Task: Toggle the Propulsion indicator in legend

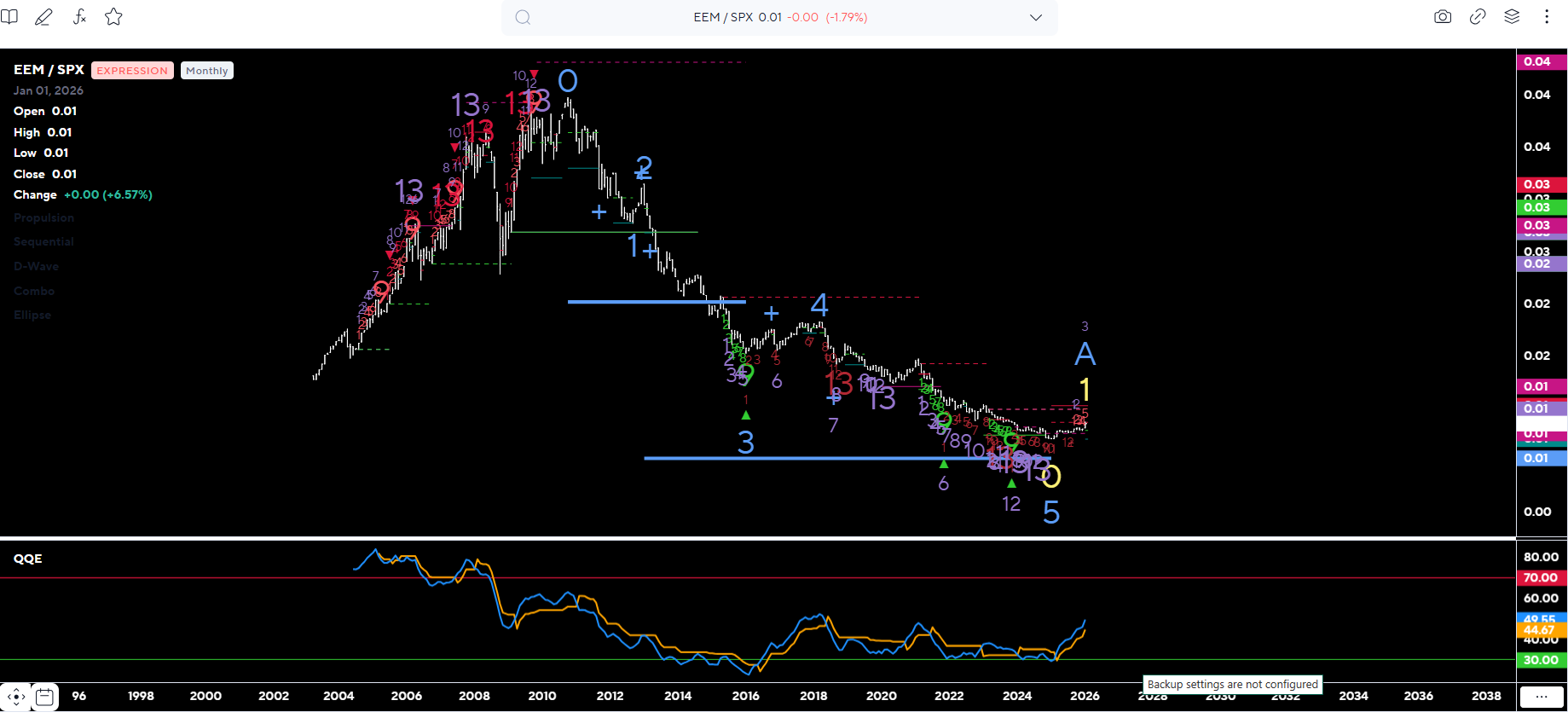Action: tap(44, 218)
